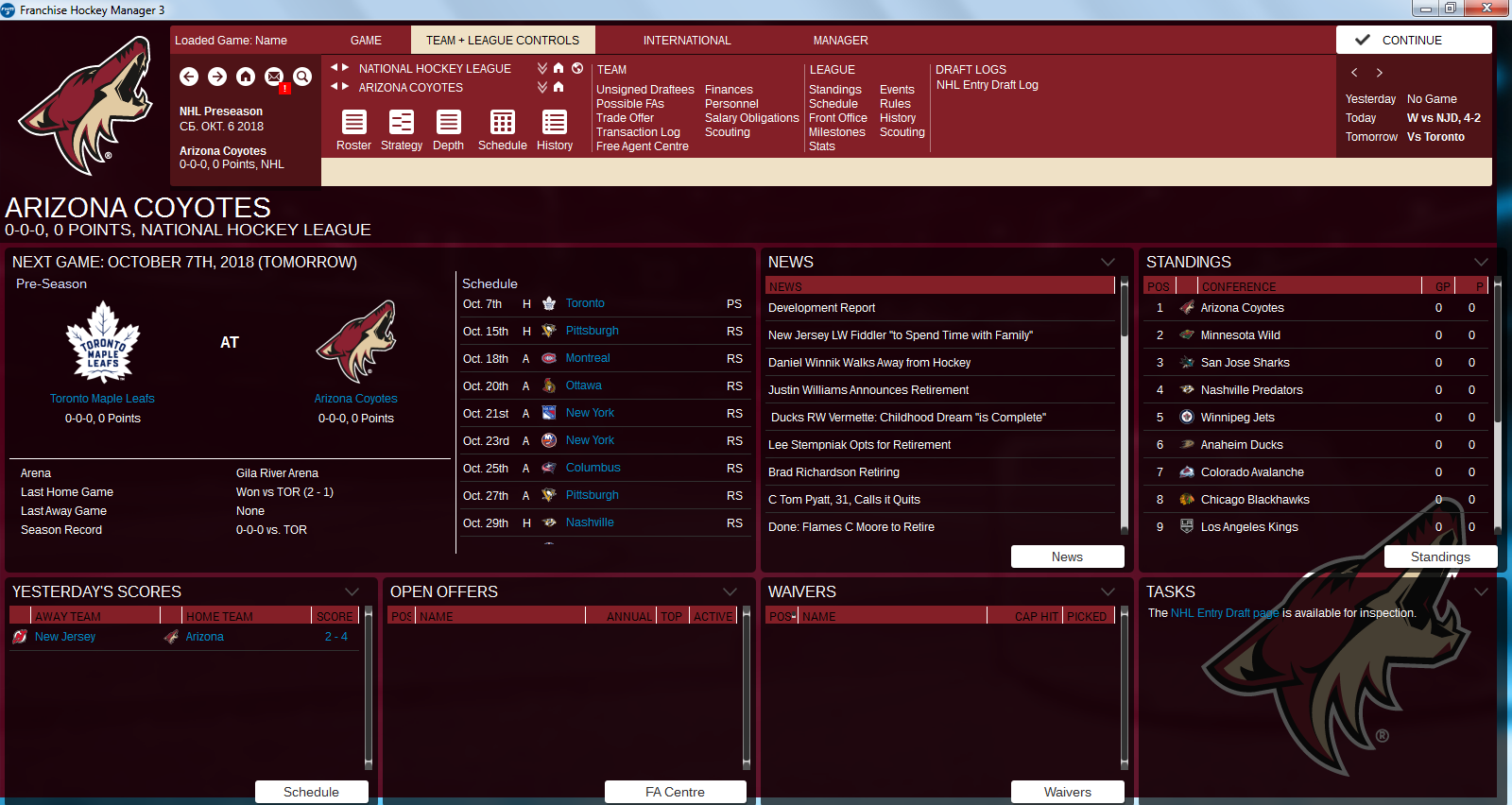Open the Strategy icon
Viewport: 1512px width, 805px height.
coord(402,122)
